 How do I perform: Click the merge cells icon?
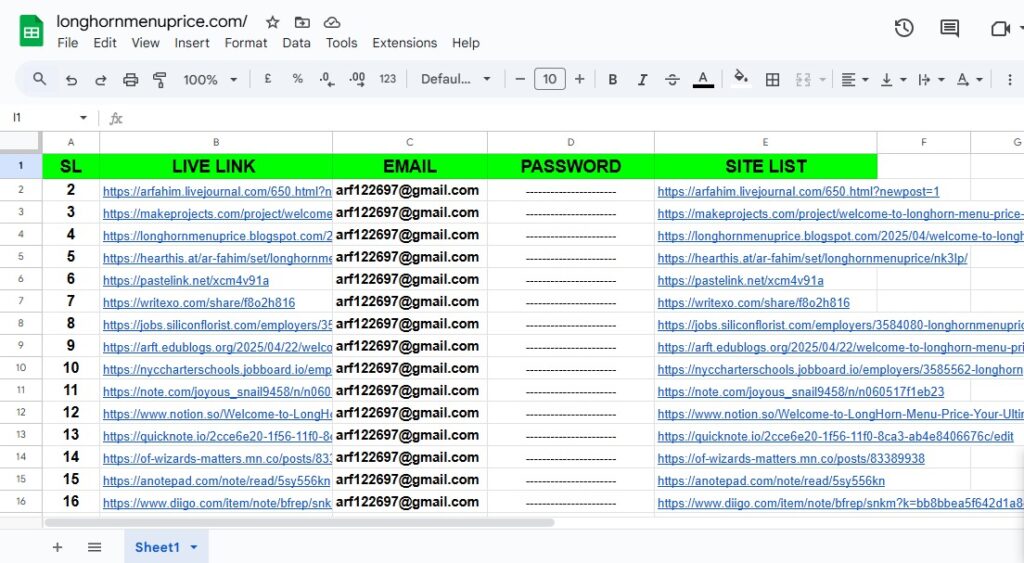803,80
